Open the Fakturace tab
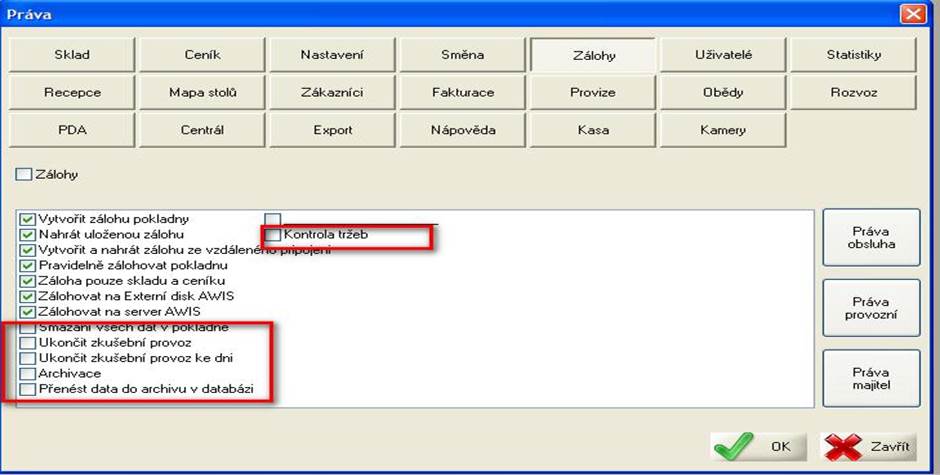The width and height of the screenshot is (940, 475). pyautogui.click(x=463, y=92)
